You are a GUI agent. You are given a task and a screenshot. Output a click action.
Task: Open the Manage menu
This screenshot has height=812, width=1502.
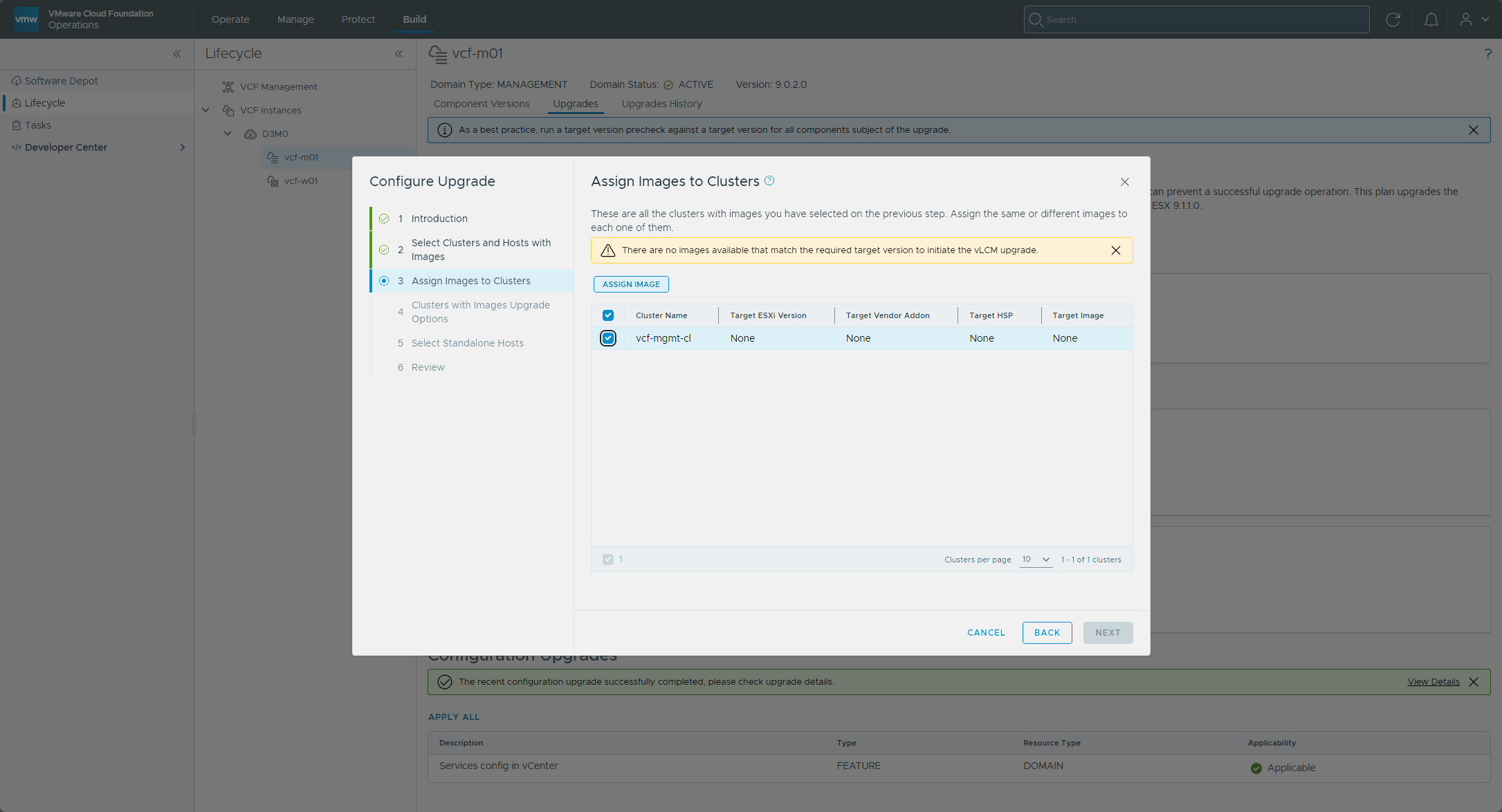click(x=295, y=19)
